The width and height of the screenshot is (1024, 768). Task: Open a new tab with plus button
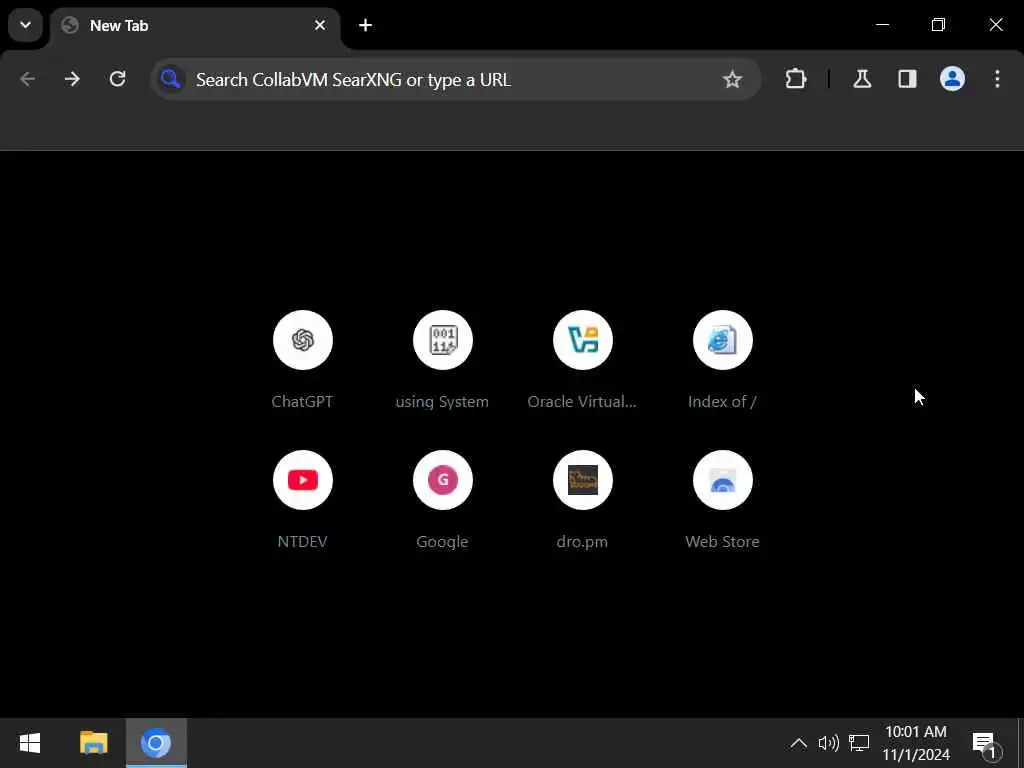click(365, 25)
